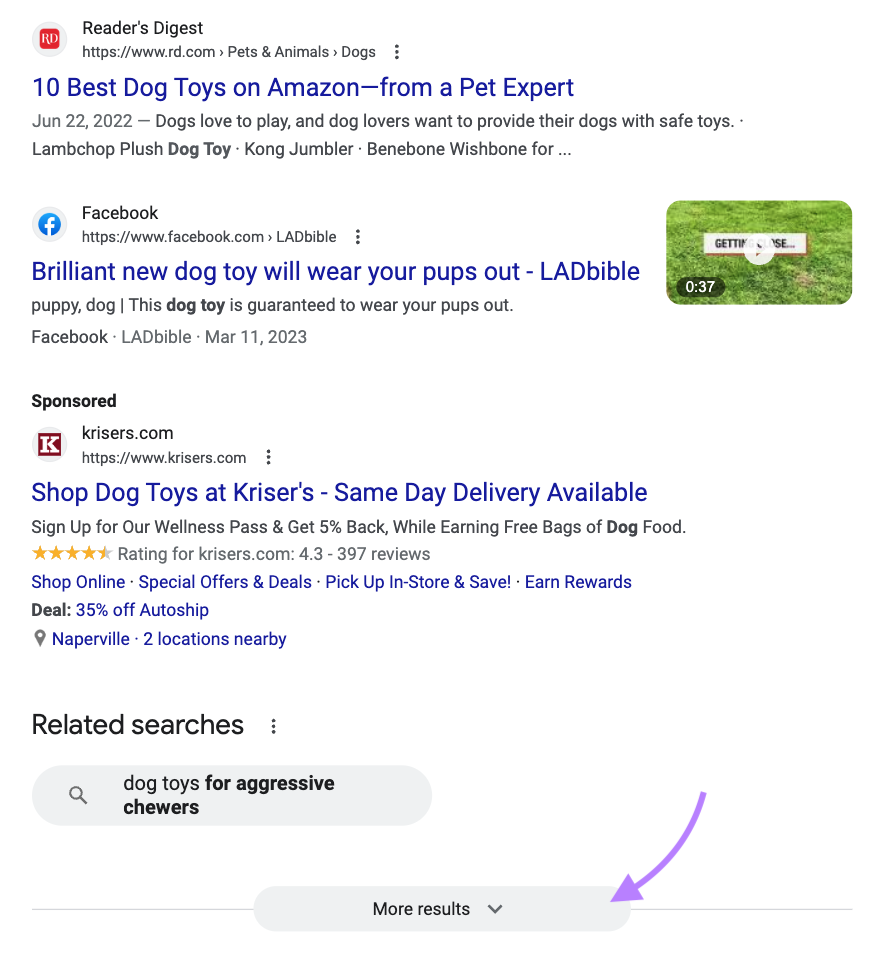Open the Brilliant new dog toy LADbible link
Screen dimensions: 885x955
335,271
